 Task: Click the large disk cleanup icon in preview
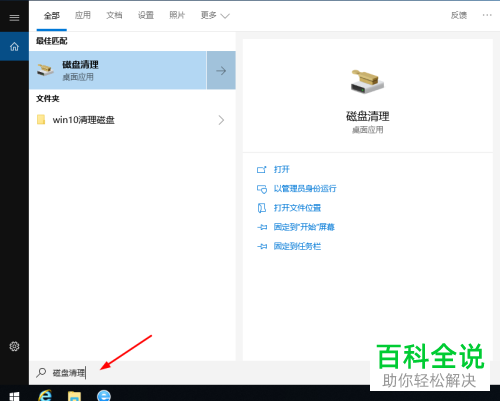367,82
